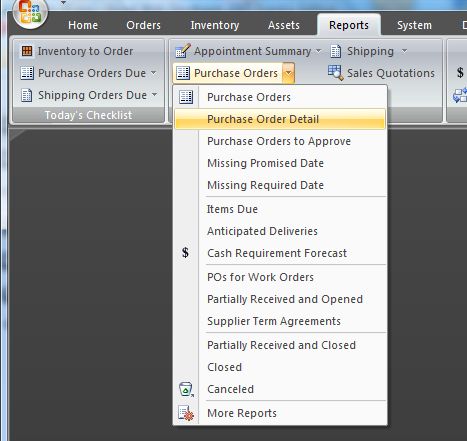Open the Inventory to Order report
Screen dimensions: 467x441
pyautogui.click(x=85, y=51)
